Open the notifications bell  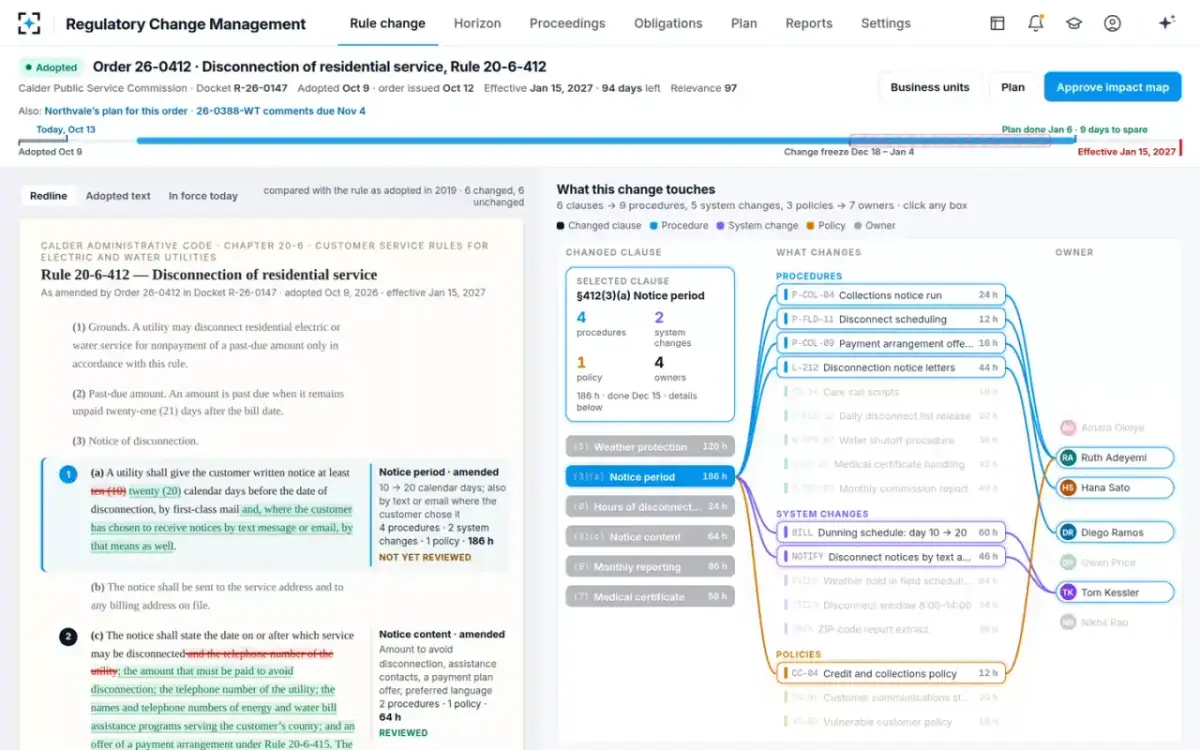coord(1036,23)
